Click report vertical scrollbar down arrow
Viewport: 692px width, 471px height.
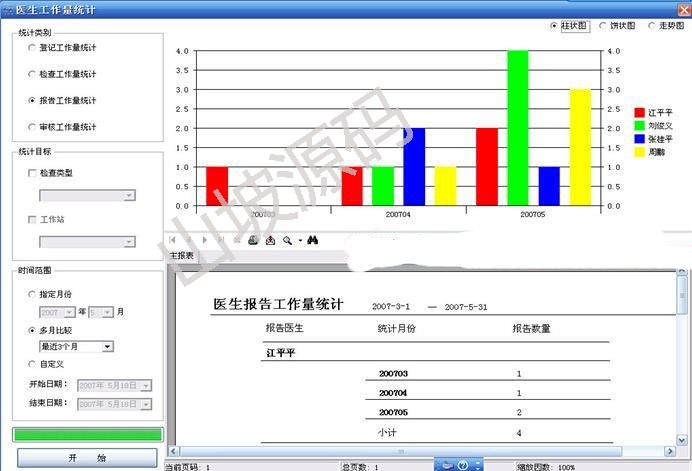(x=682, y=440)
